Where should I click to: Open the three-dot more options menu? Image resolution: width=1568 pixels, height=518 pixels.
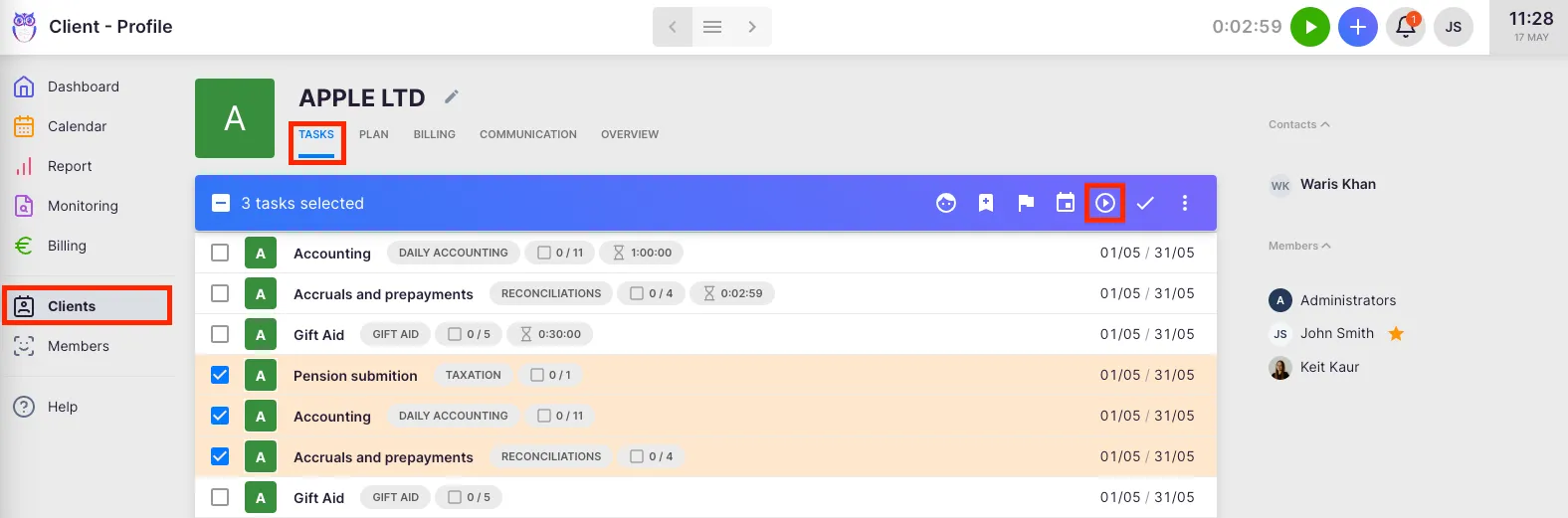pyautogui.click(x=1184, y=203)
